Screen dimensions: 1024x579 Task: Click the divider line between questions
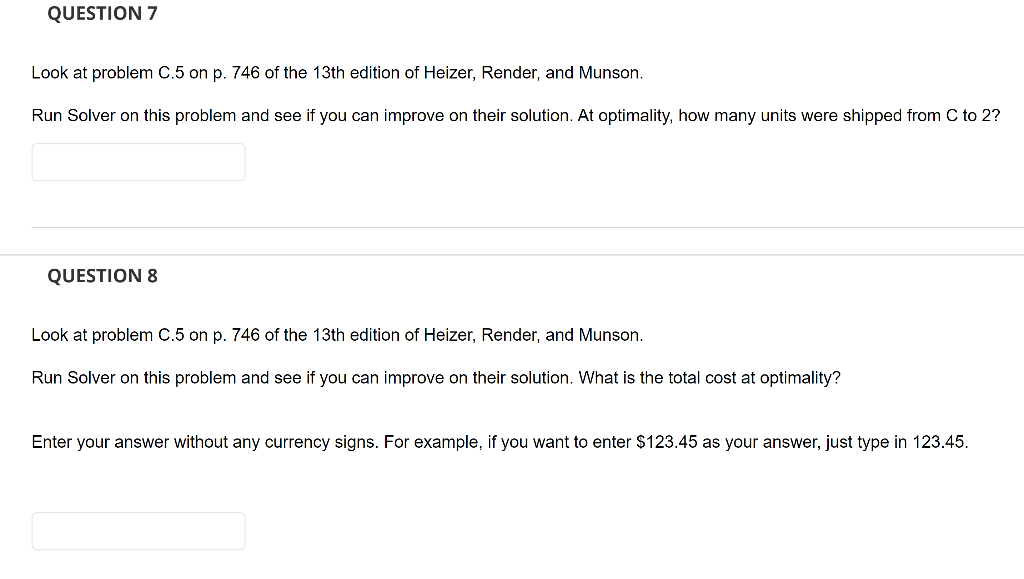(x=512, y=227)
